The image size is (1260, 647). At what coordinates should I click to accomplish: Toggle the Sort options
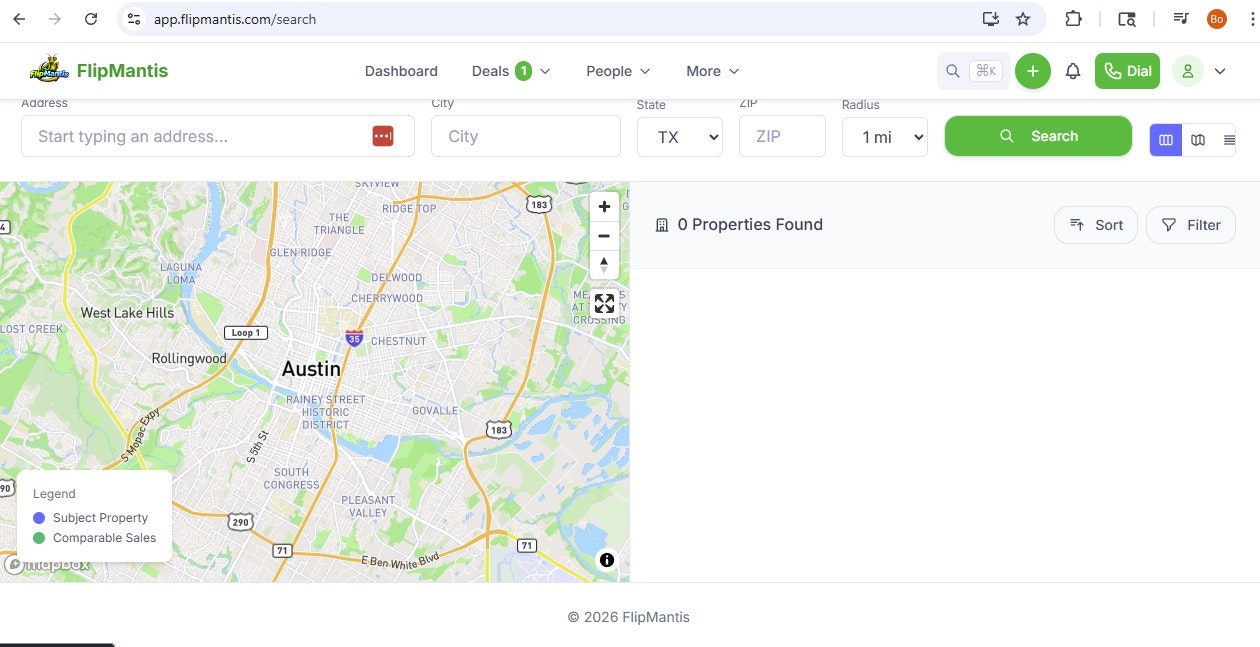(x=1095, y=224)
